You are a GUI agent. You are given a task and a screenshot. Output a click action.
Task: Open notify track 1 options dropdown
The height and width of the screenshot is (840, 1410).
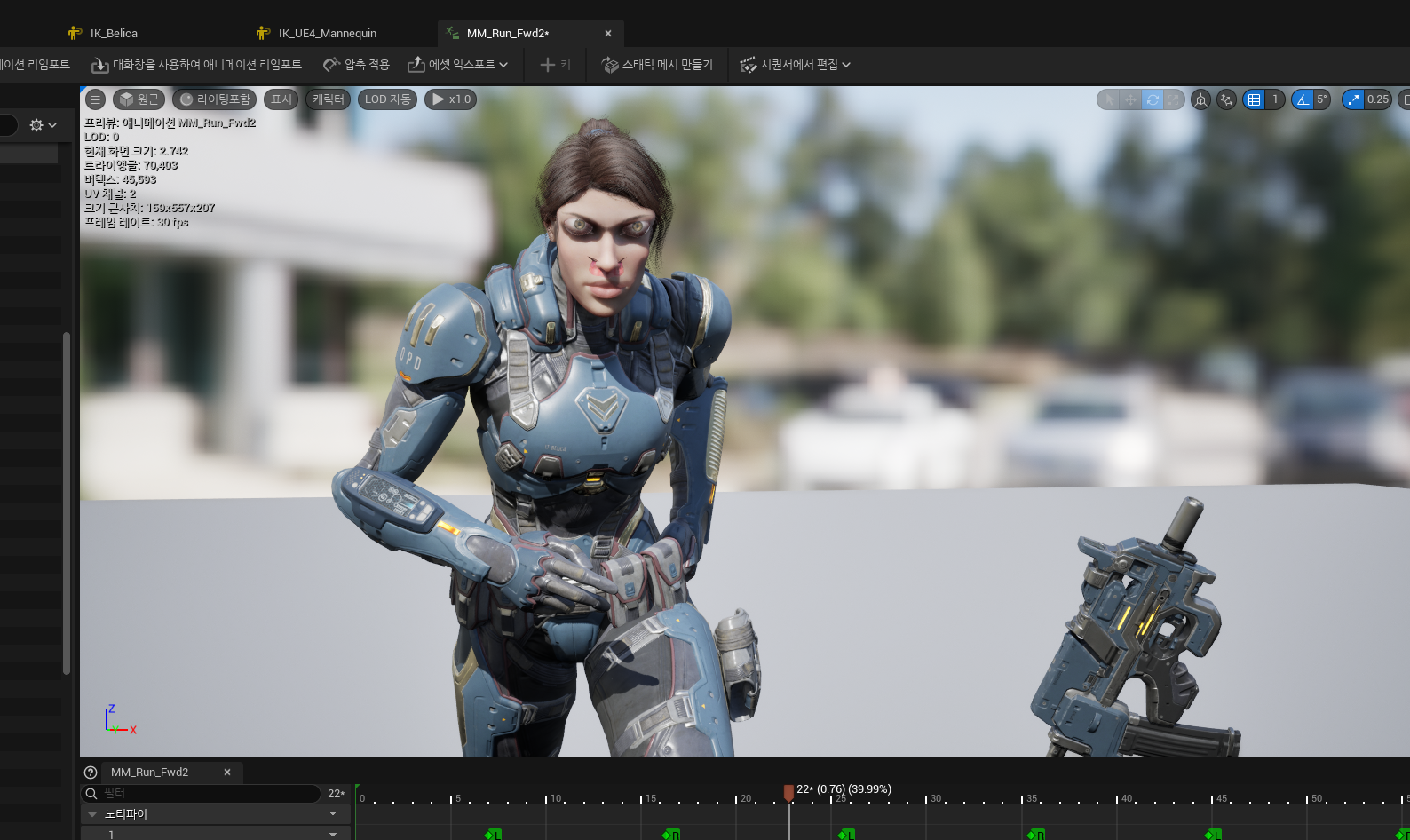(x=333, y=835)
